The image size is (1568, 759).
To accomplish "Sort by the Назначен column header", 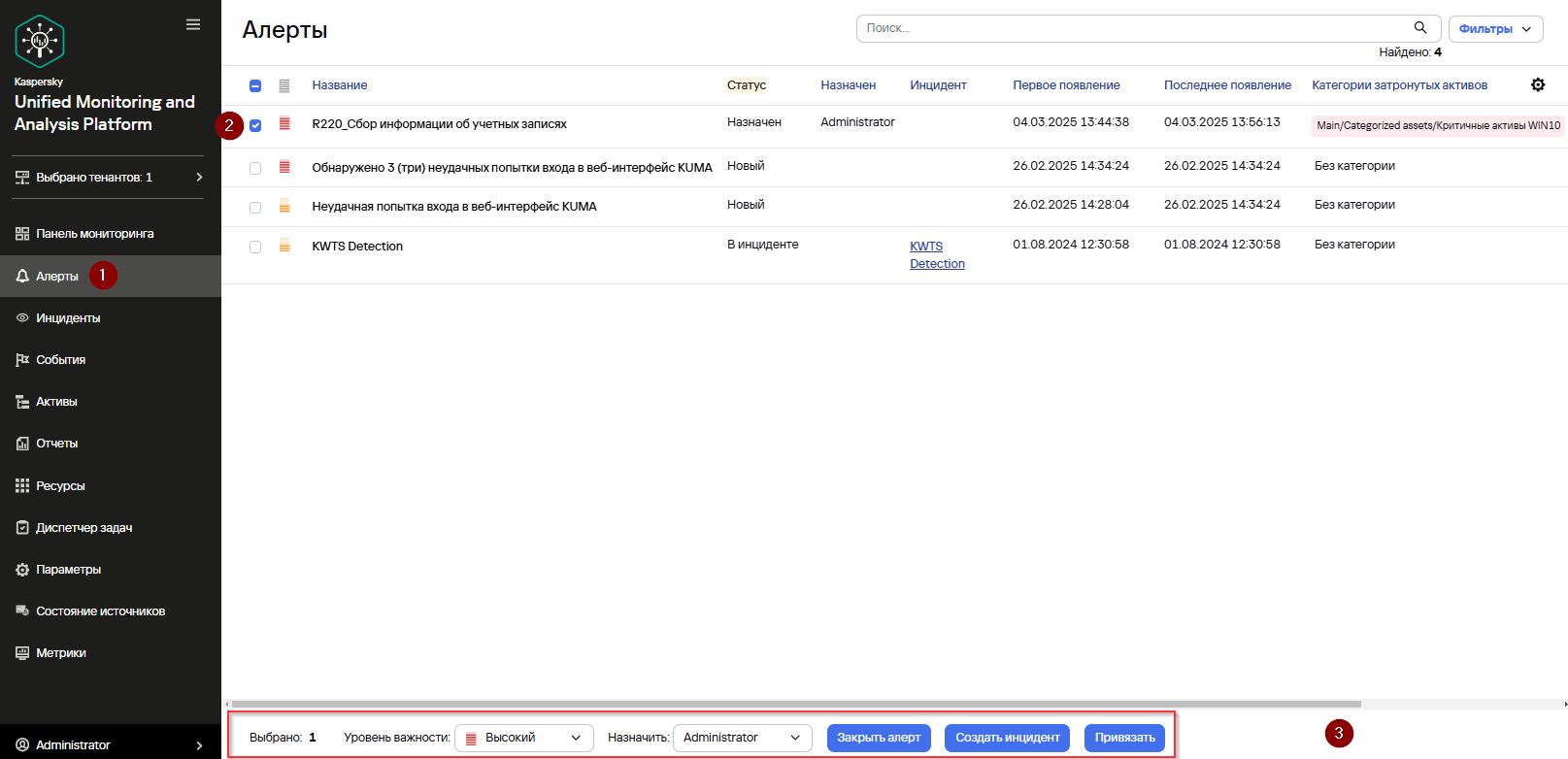I will pos(849,85).
